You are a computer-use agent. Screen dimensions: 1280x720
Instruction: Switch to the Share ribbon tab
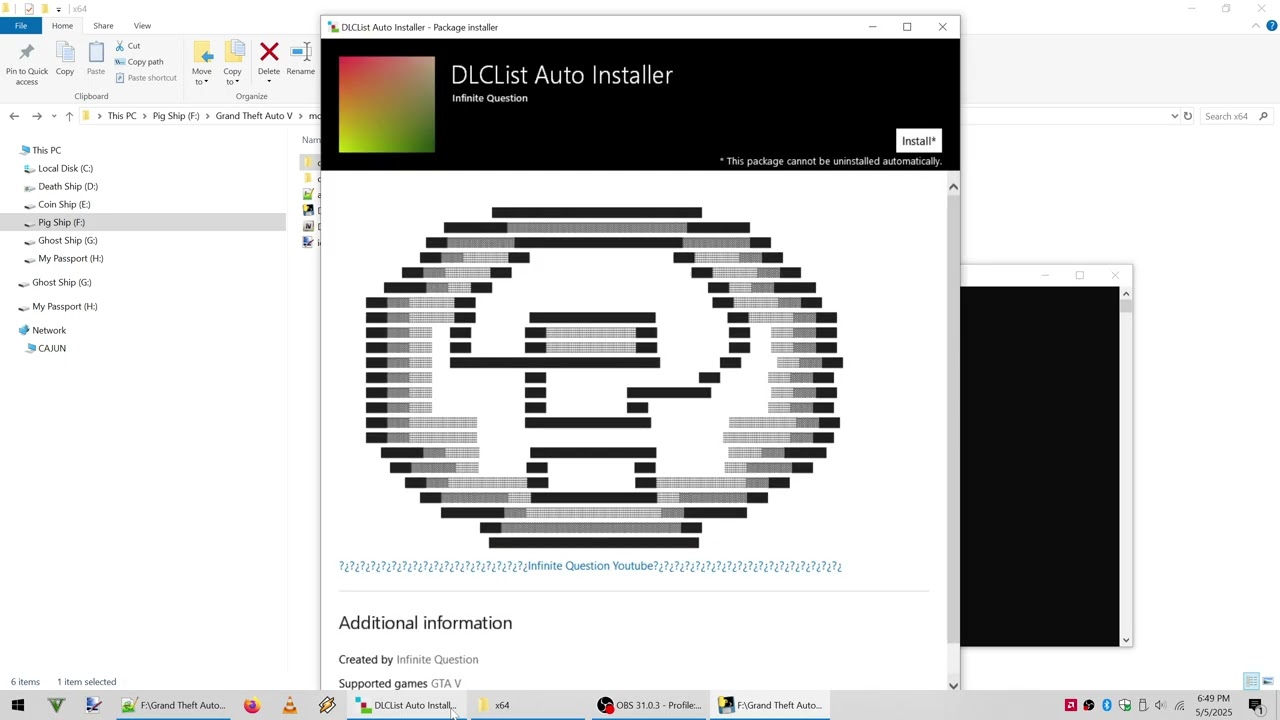coord(102,26)
